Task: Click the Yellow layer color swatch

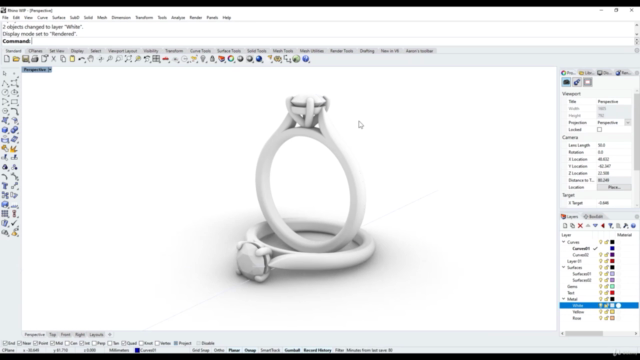Action: pyautogui.click(x=612, y=312)
